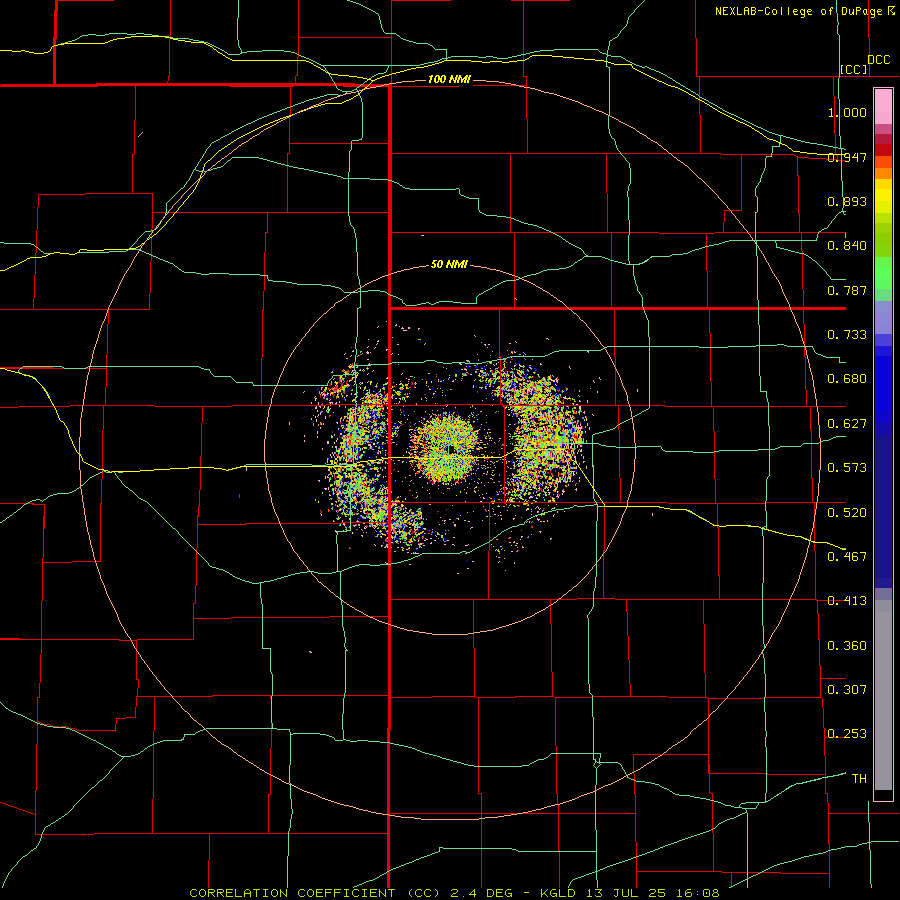Select the 0.947 value on the color scale
The image size is (900, 900).
(847, 157)
